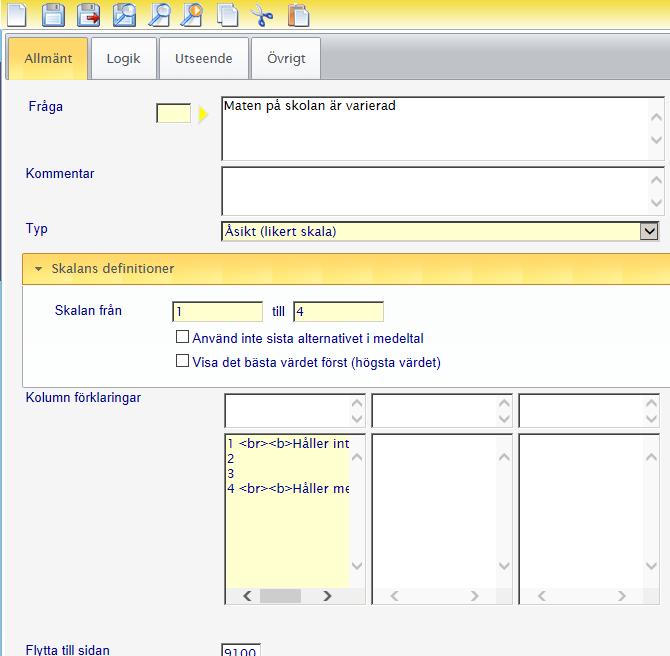
Task: Click the 'Typ' label
Action: (x=37, y=228)
